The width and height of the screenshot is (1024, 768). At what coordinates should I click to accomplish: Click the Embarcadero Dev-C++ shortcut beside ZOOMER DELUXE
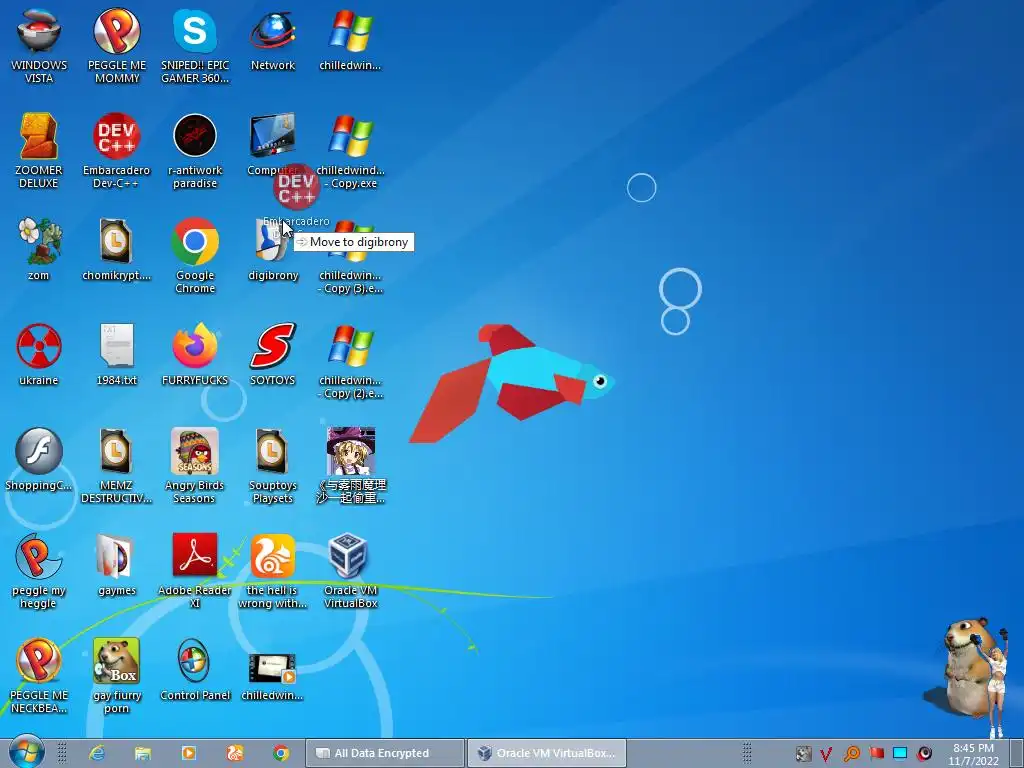(117, 151)
